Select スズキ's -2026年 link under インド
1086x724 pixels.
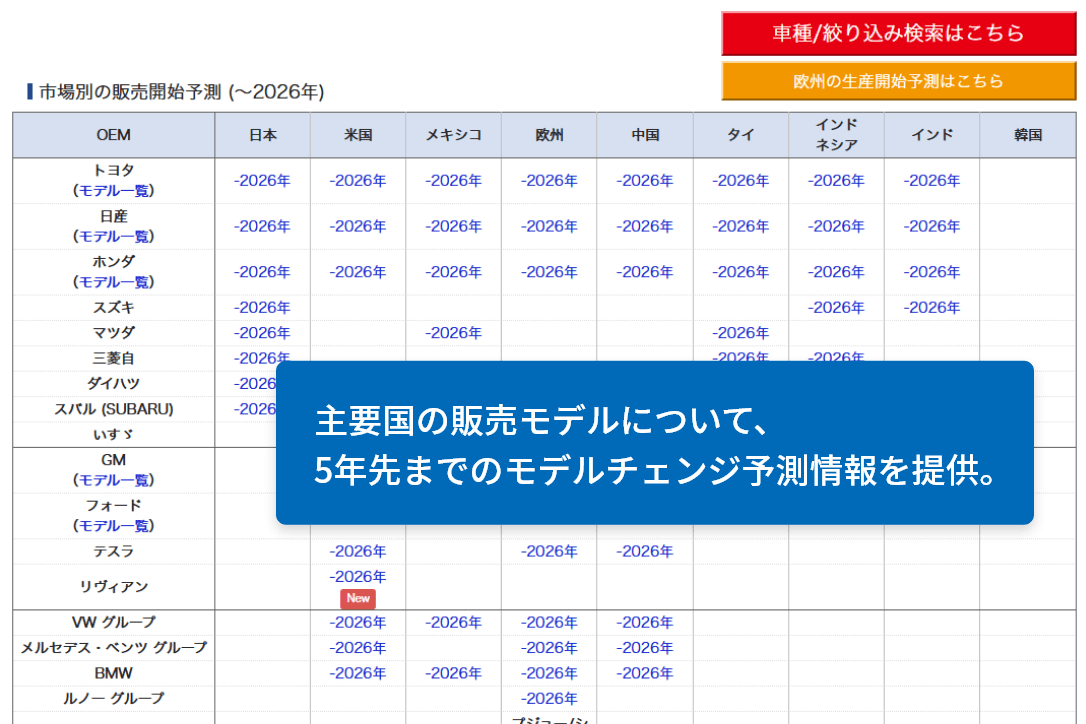pos(932,308)
